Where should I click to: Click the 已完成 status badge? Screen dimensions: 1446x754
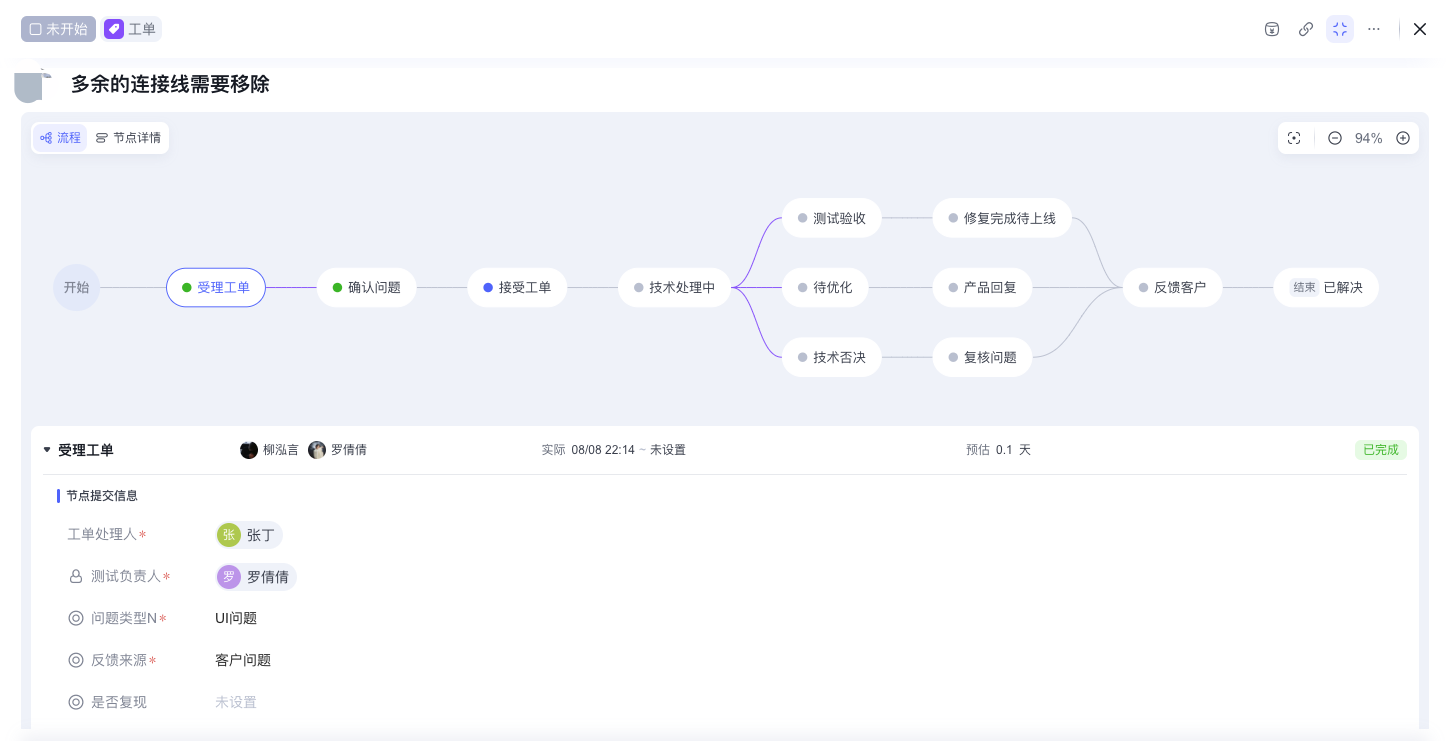[x=1380, y=450]
